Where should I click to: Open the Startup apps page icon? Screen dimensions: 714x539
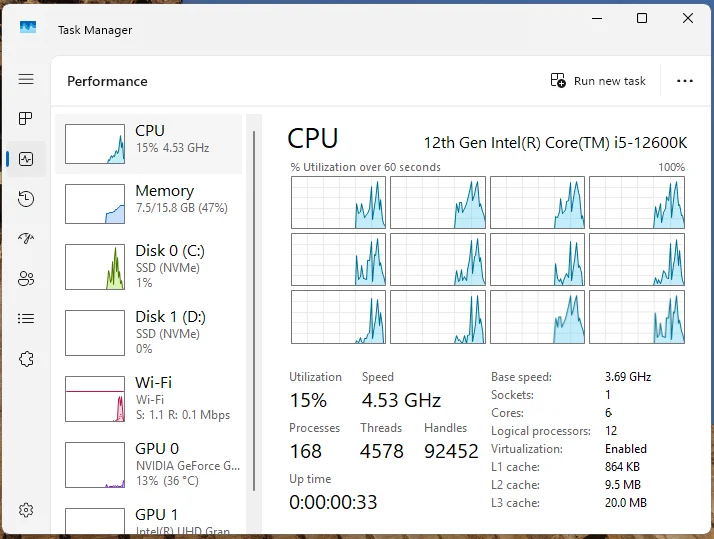(x=26, y=238)
